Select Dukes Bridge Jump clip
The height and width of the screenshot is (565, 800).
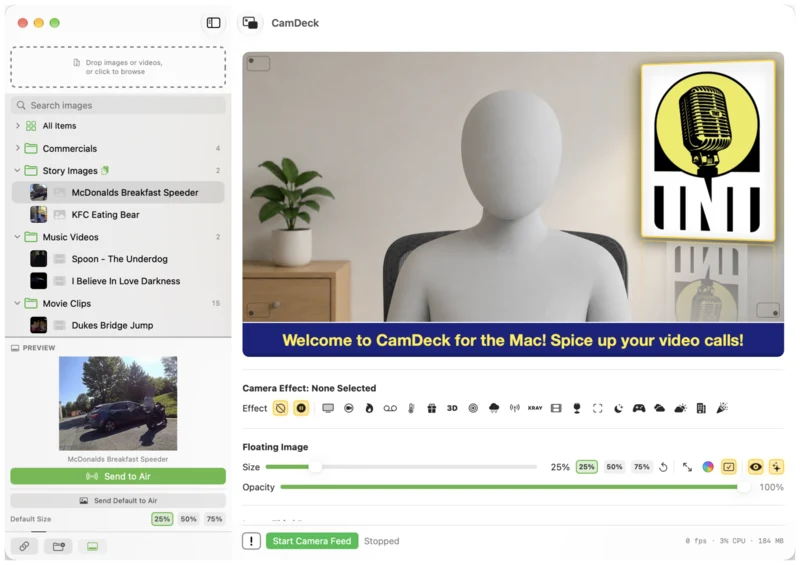tap(118, 325)
